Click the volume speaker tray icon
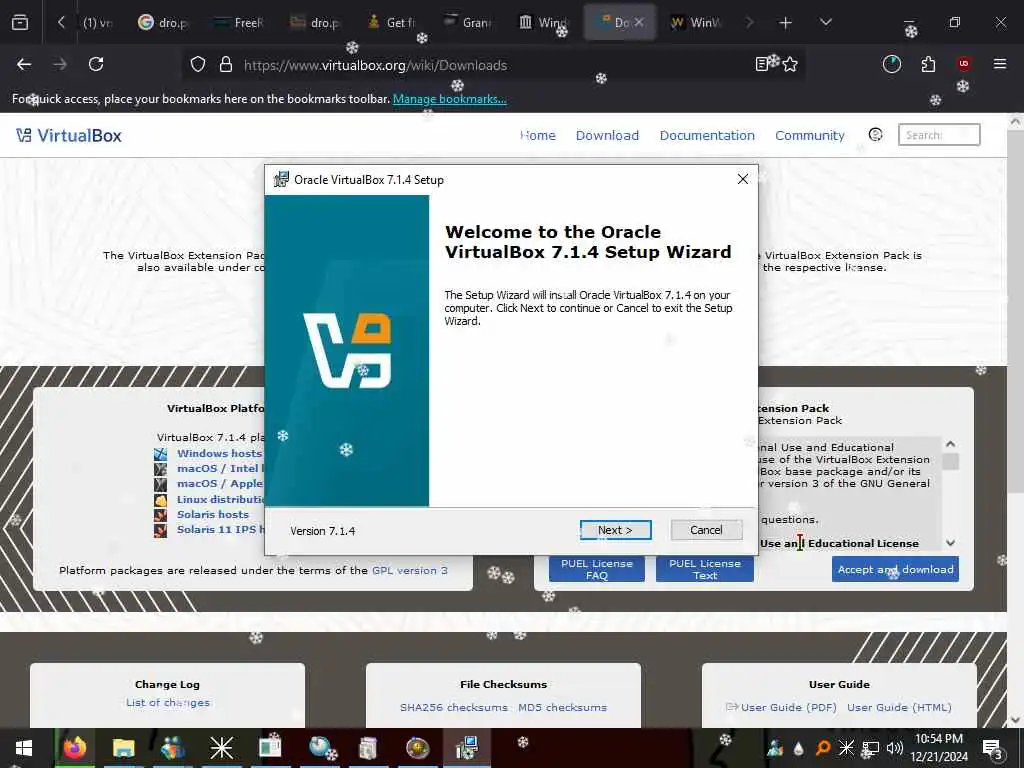 tap(894, 748)
